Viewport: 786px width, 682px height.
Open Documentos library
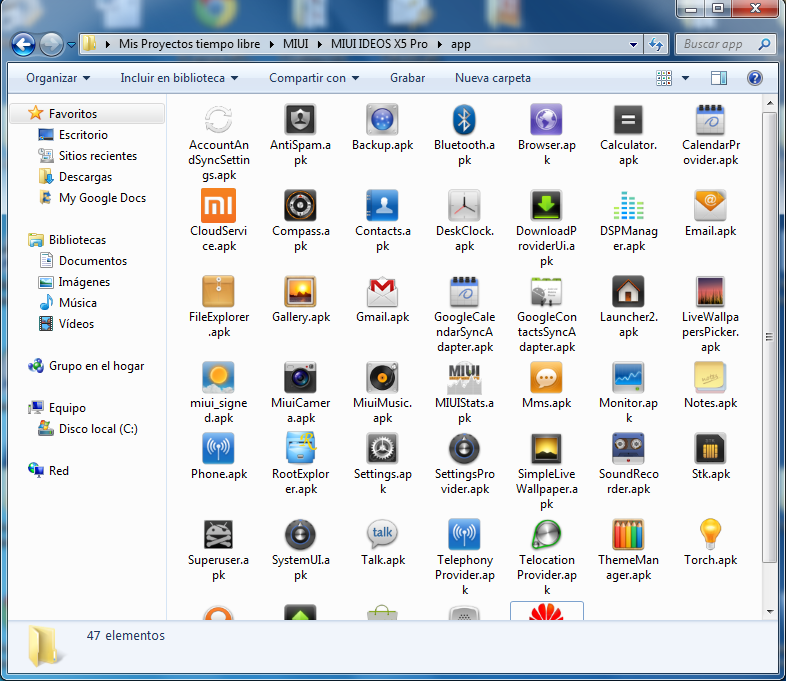[93, 261]
